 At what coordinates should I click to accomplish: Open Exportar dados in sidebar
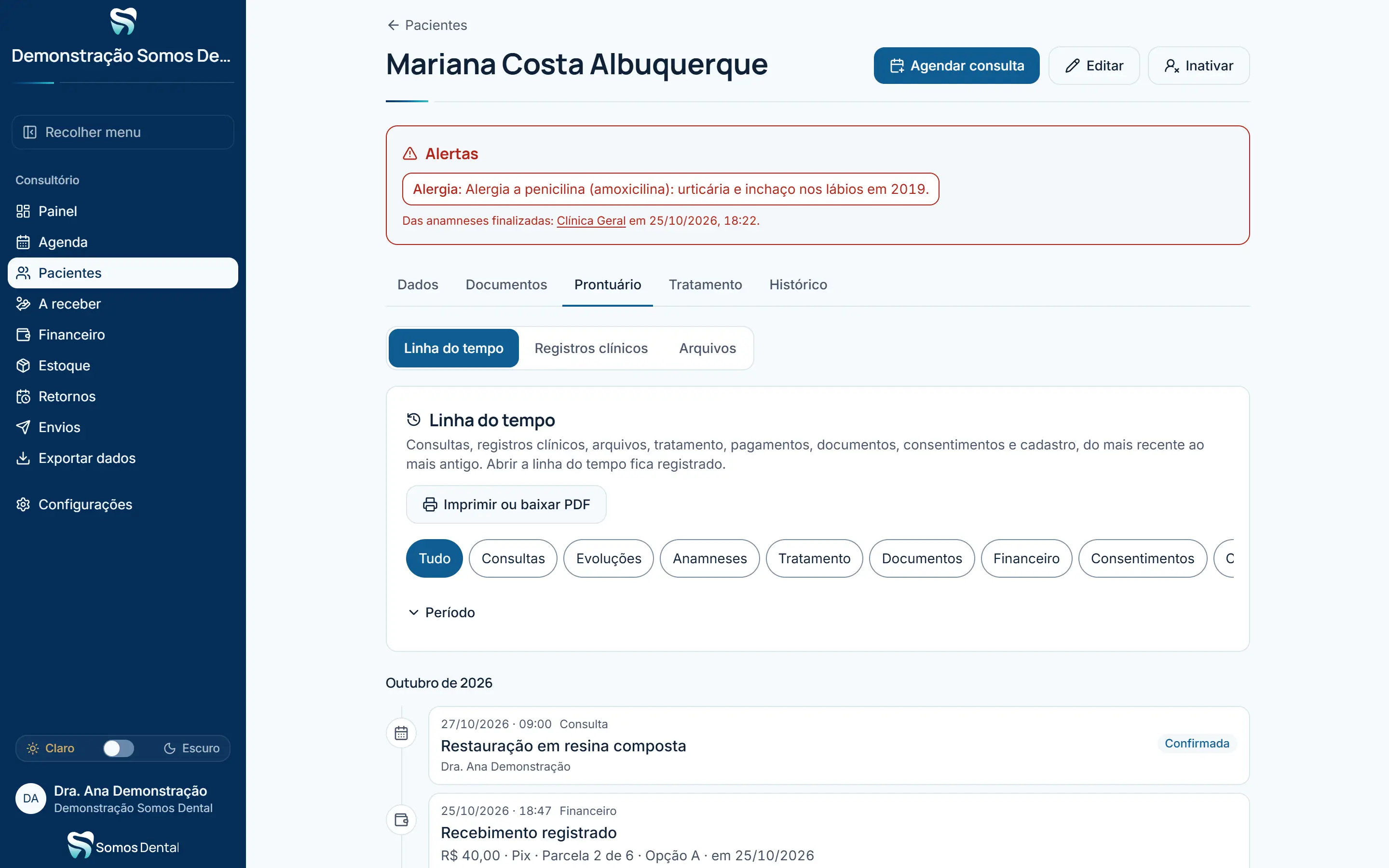click(x=122, y=458)
